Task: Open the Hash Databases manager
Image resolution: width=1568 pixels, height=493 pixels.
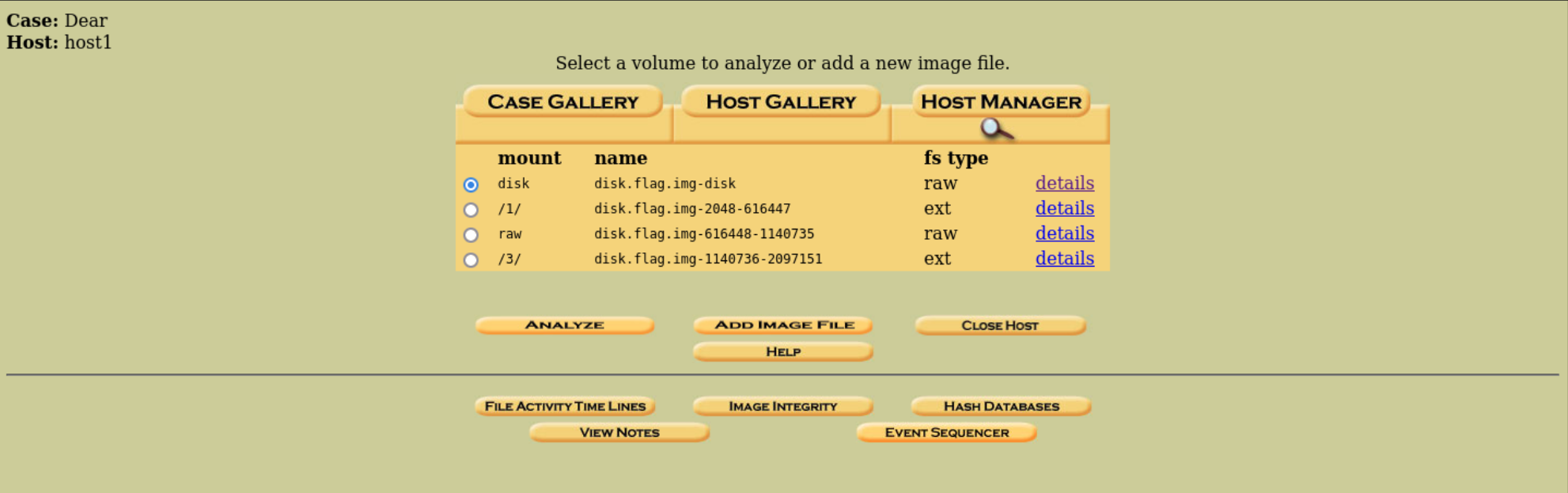Action: pos(1002,406)
